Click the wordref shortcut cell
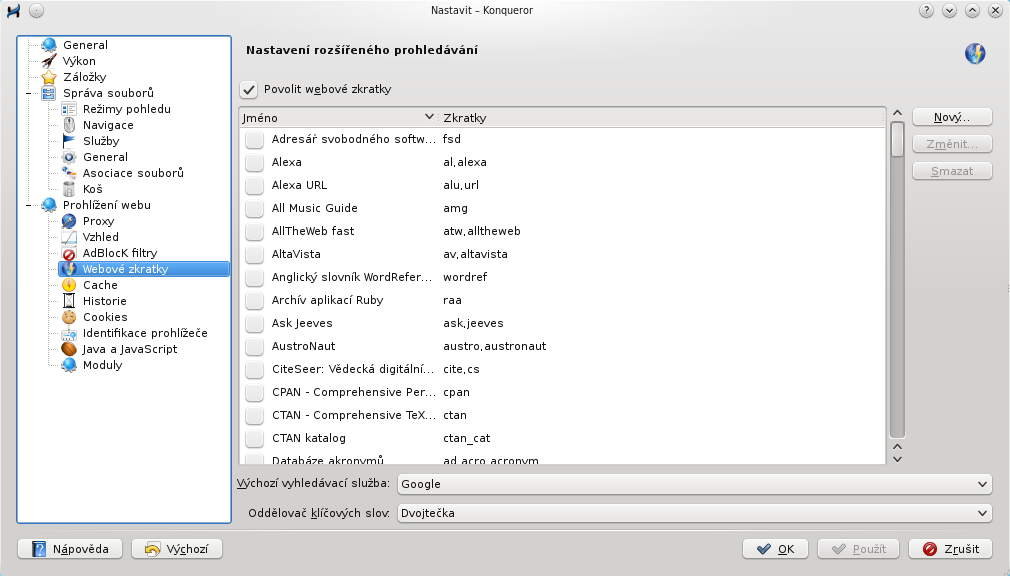1010x576 pixels. pyautogui.click(x=465, y=277)
